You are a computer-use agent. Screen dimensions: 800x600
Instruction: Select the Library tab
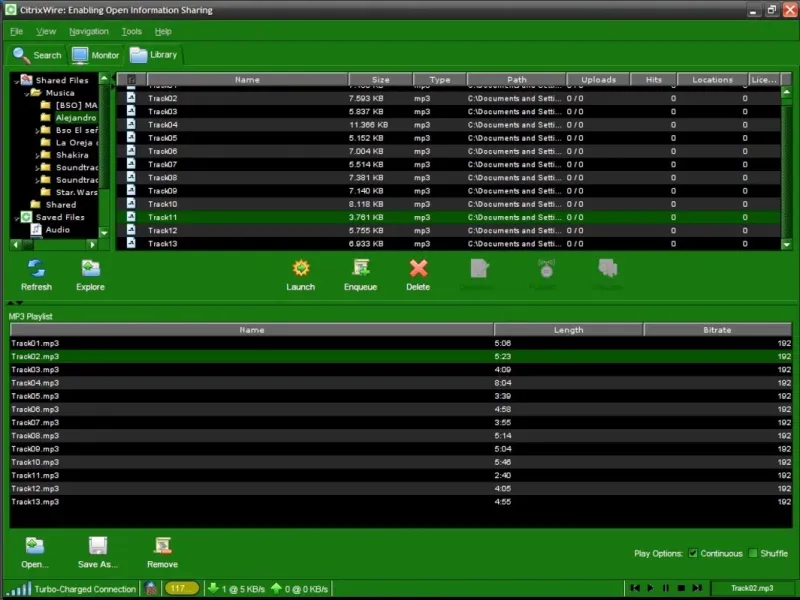click(x=154, y=55)
